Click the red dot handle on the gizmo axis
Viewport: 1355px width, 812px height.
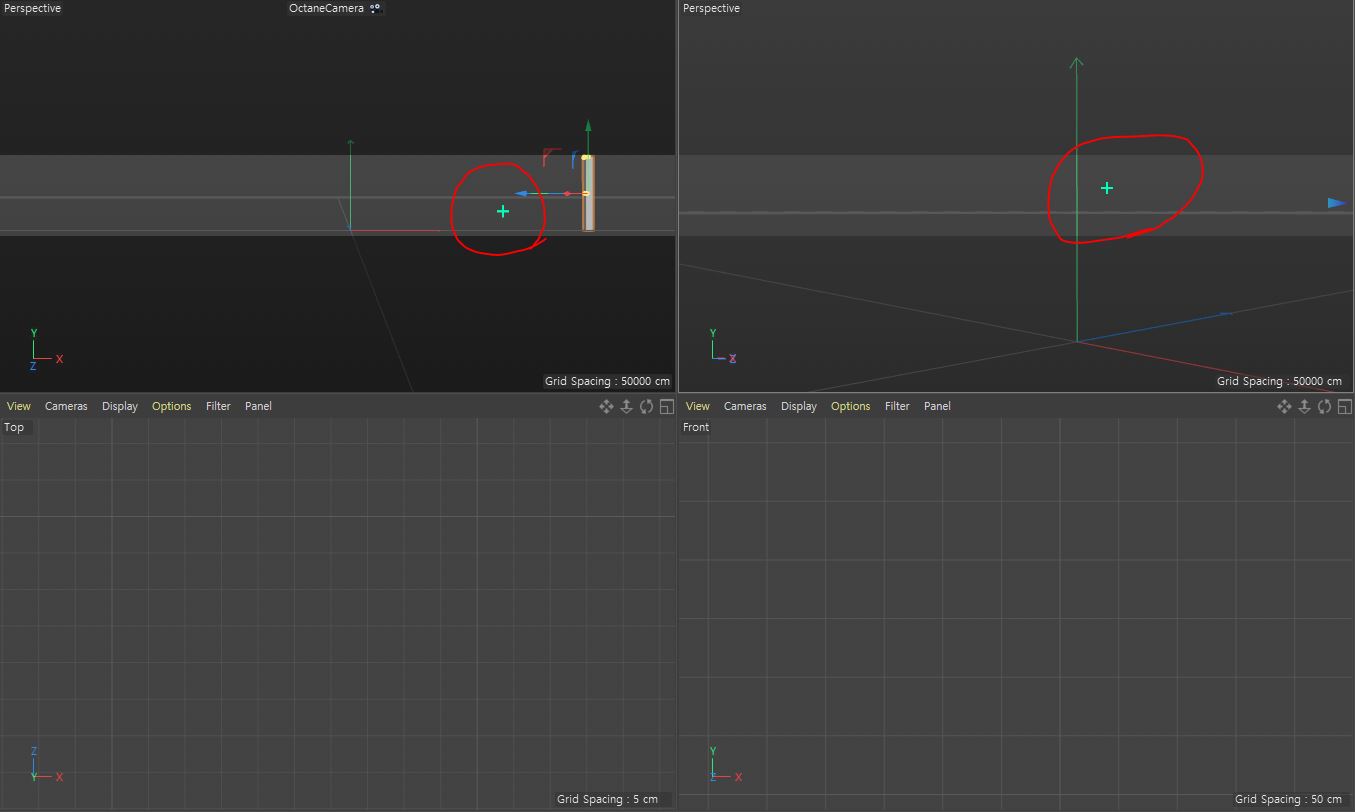(x=567, y=194)
